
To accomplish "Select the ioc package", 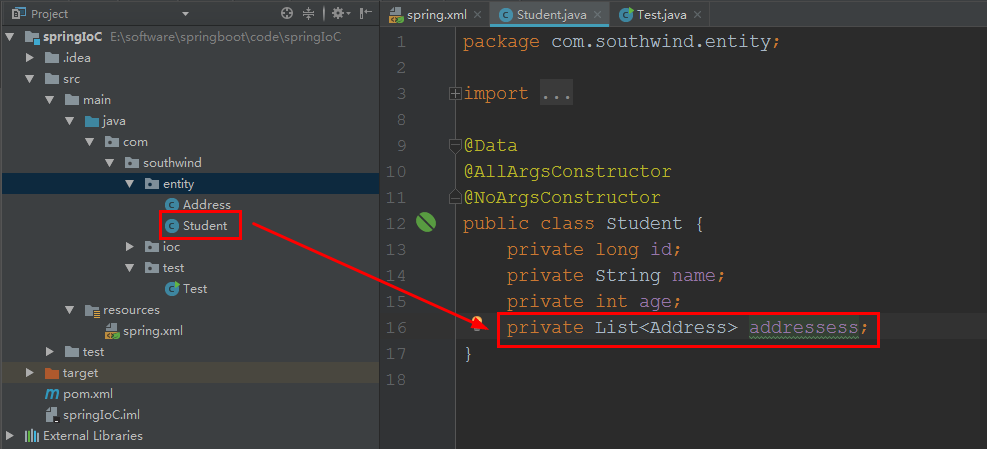I will [171, 247].
